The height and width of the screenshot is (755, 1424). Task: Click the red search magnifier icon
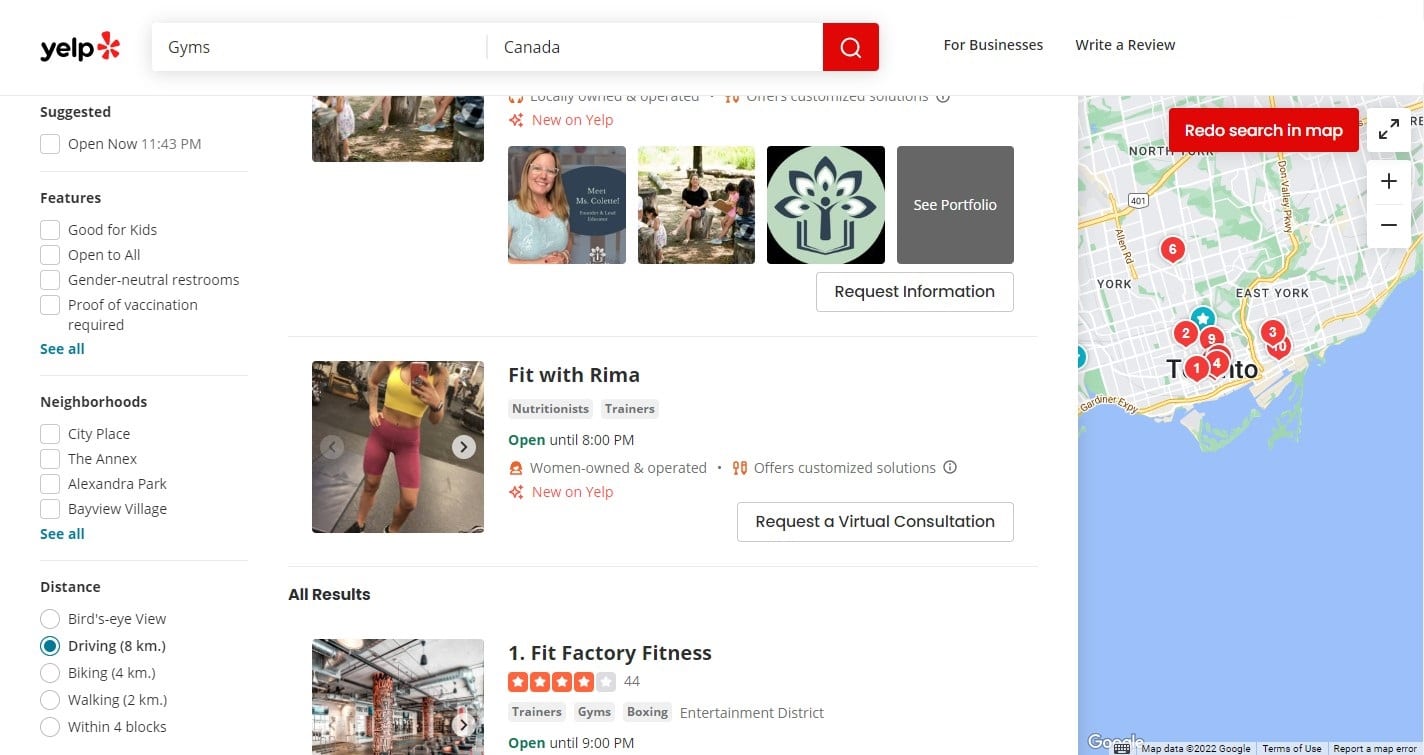point(849,47)
